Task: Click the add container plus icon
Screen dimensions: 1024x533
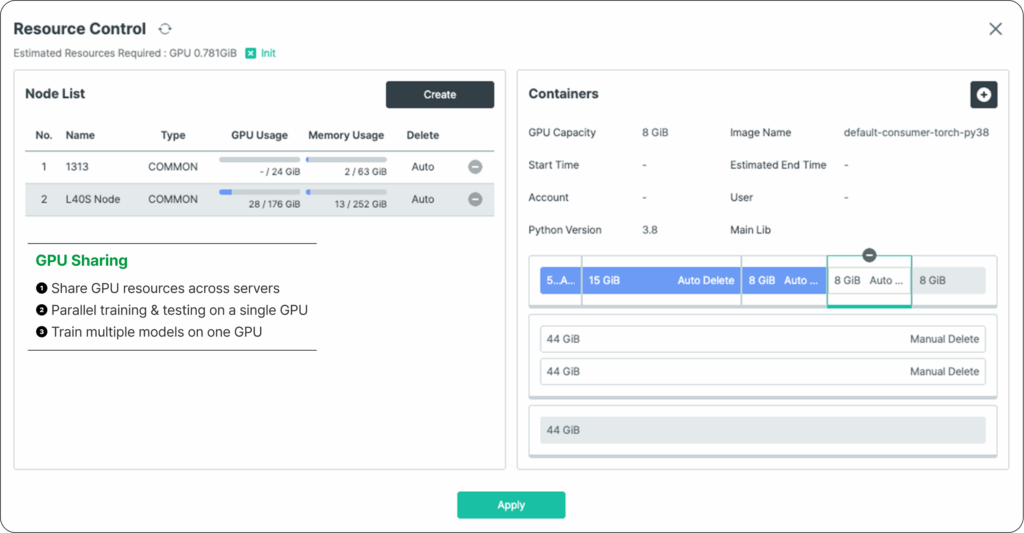Action: (x=983, y=94)
